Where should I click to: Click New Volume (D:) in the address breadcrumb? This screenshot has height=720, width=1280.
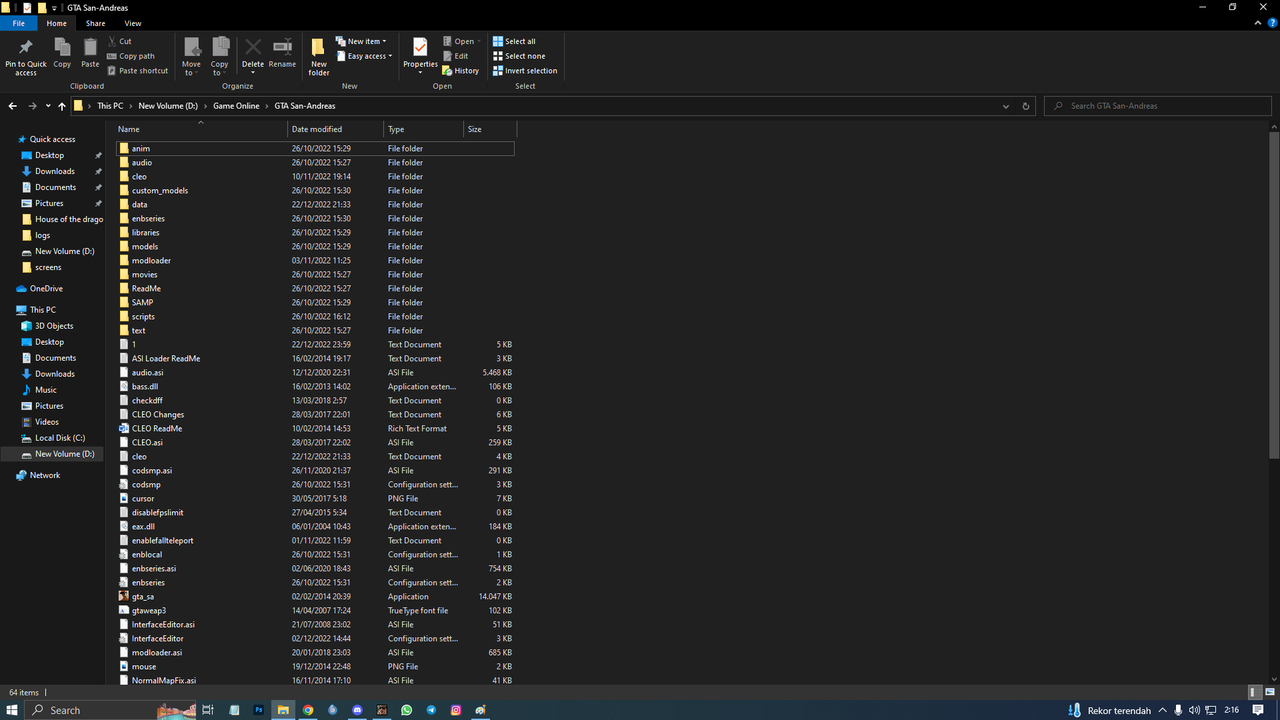click(168, 106)
